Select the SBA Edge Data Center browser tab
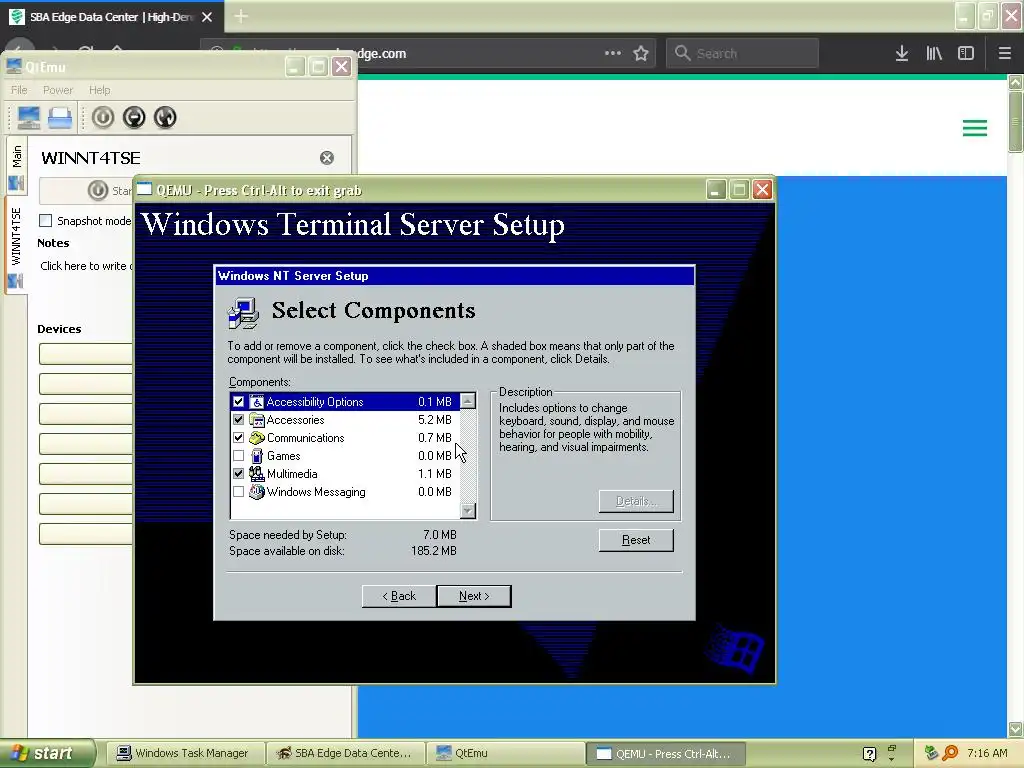1024x768 pixels. click(111, 17)
